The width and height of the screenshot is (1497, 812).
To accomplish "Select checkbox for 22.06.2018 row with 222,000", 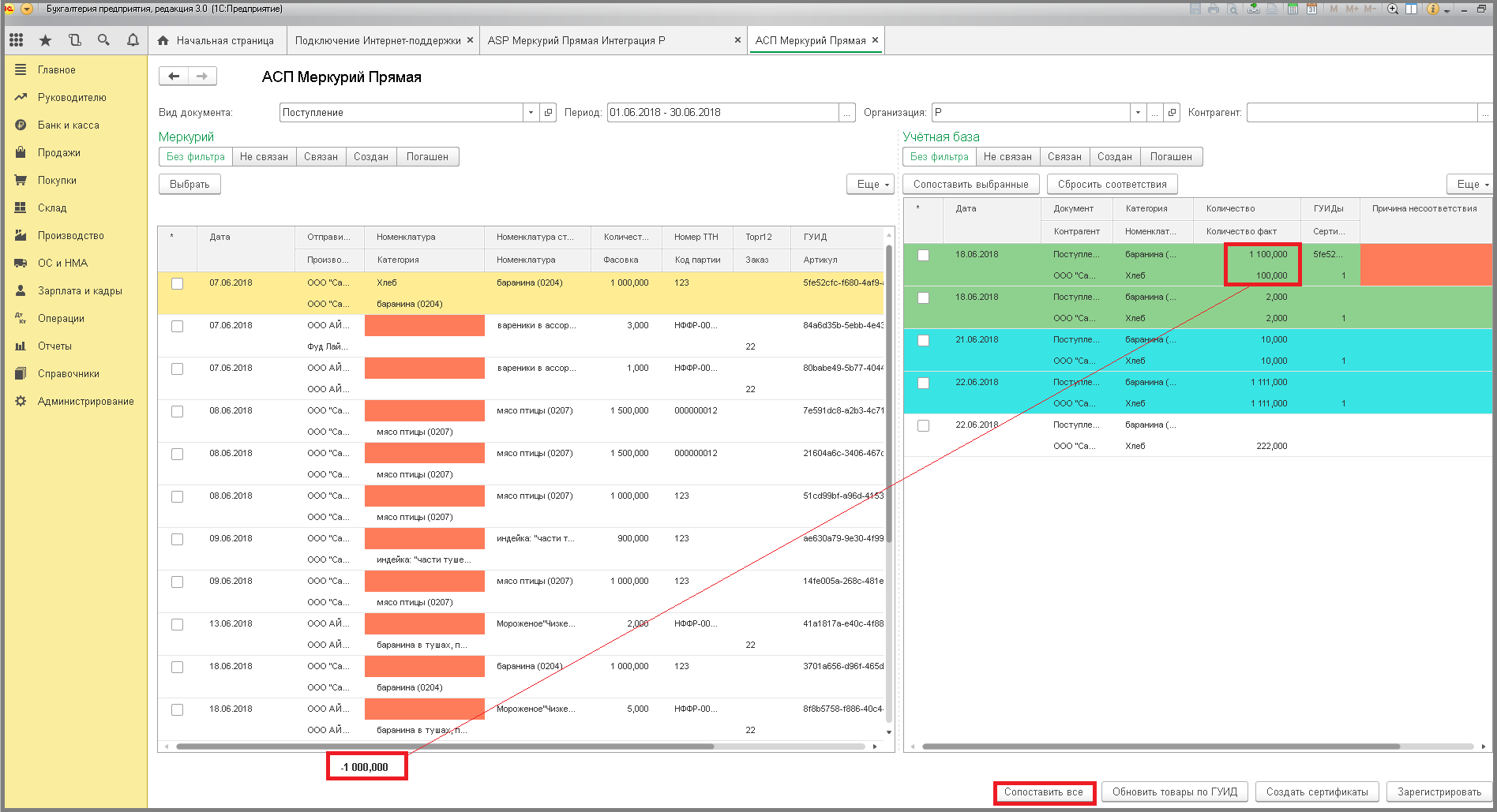I will coord(923,425).
